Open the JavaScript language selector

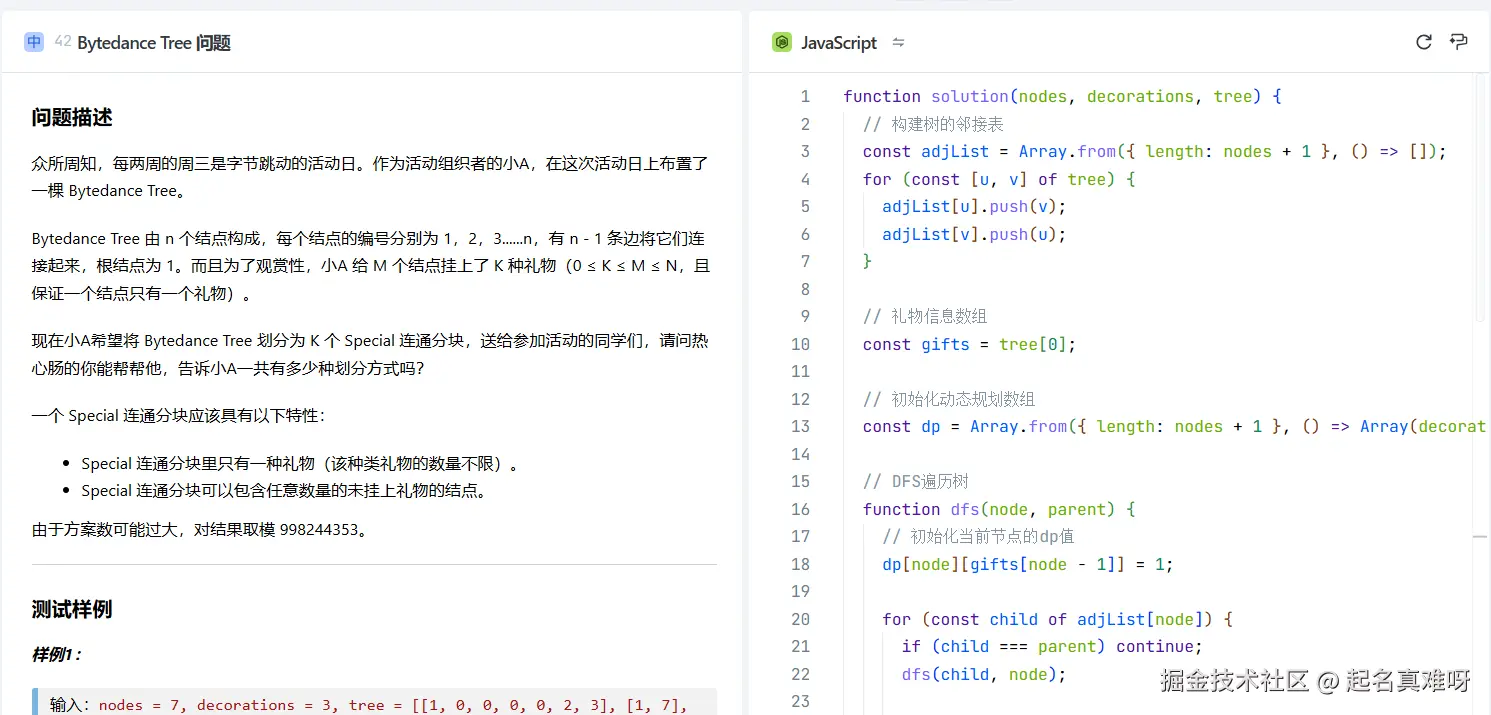point(838,42)
